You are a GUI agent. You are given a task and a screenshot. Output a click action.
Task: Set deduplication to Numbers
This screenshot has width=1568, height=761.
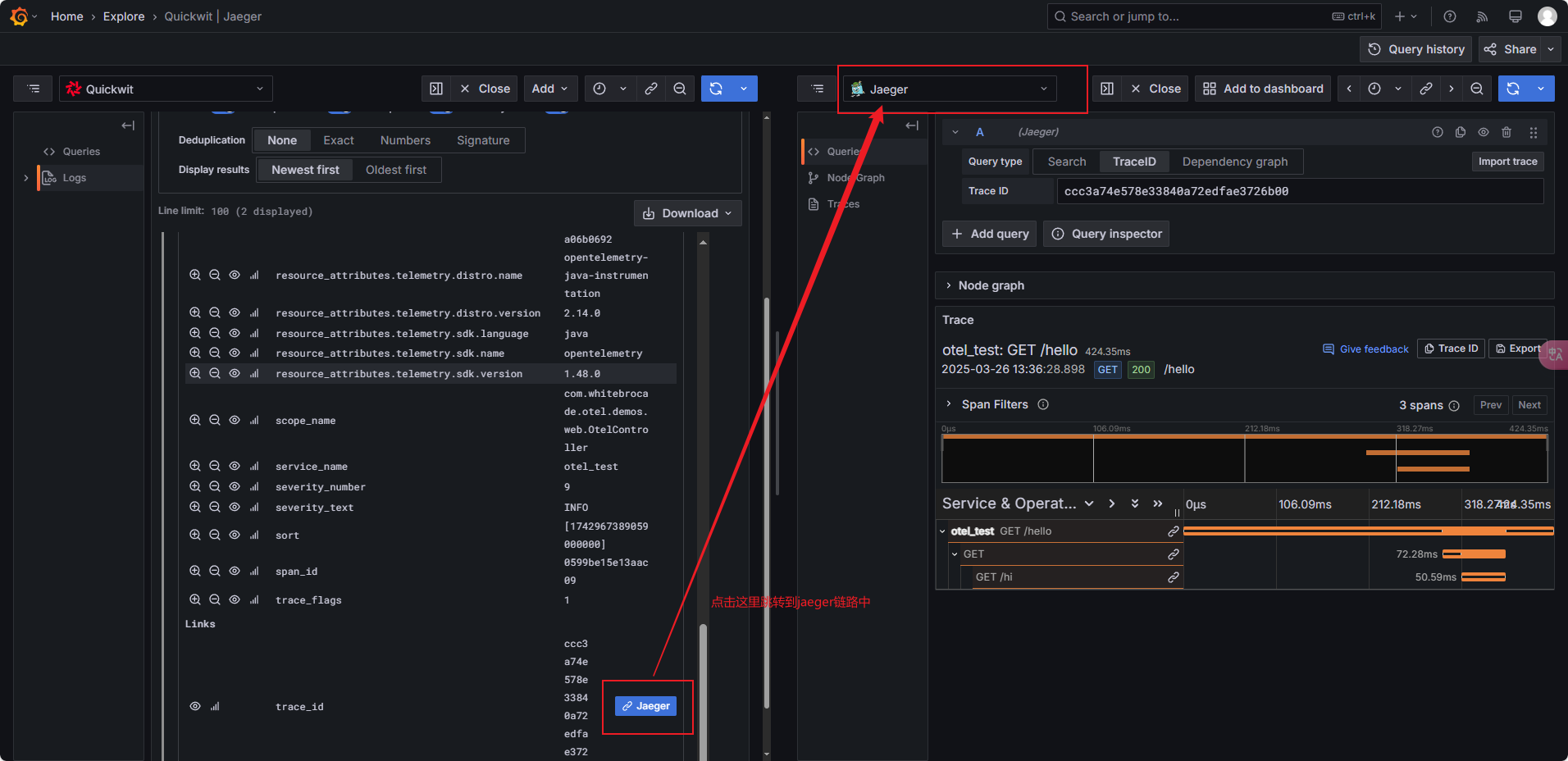tap(405, 140)
